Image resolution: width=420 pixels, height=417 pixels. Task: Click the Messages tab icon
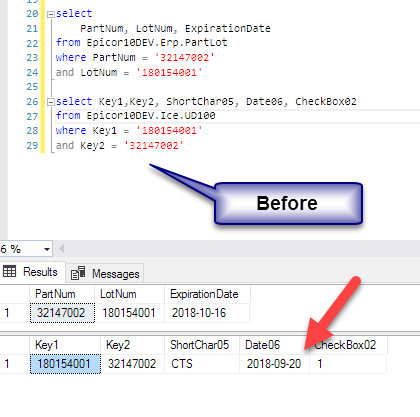(78, 273)
